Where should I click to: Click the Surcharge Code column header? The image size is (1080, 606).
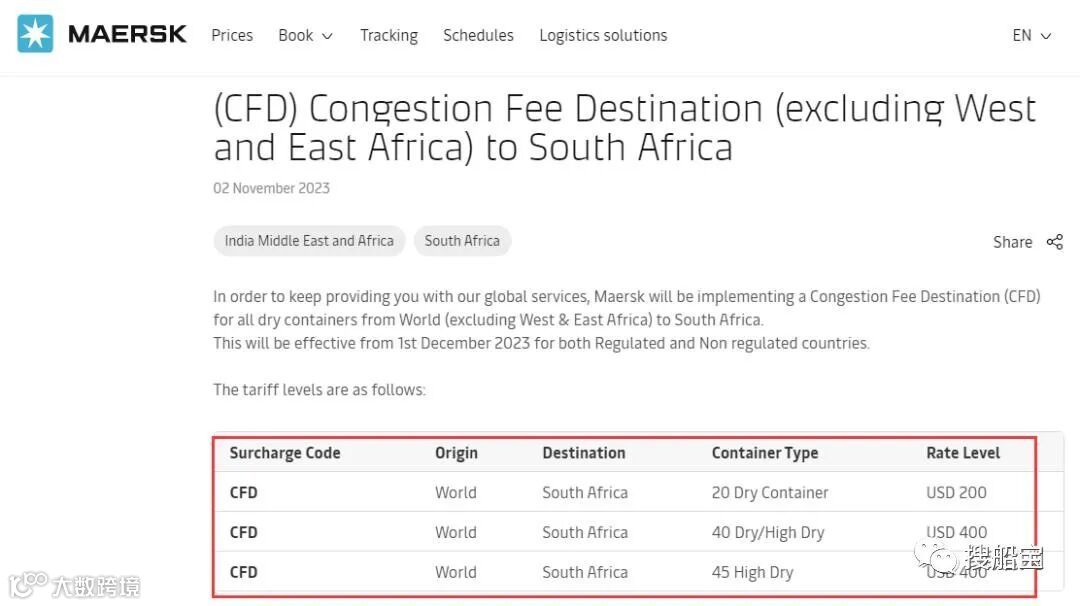point(285,453)
